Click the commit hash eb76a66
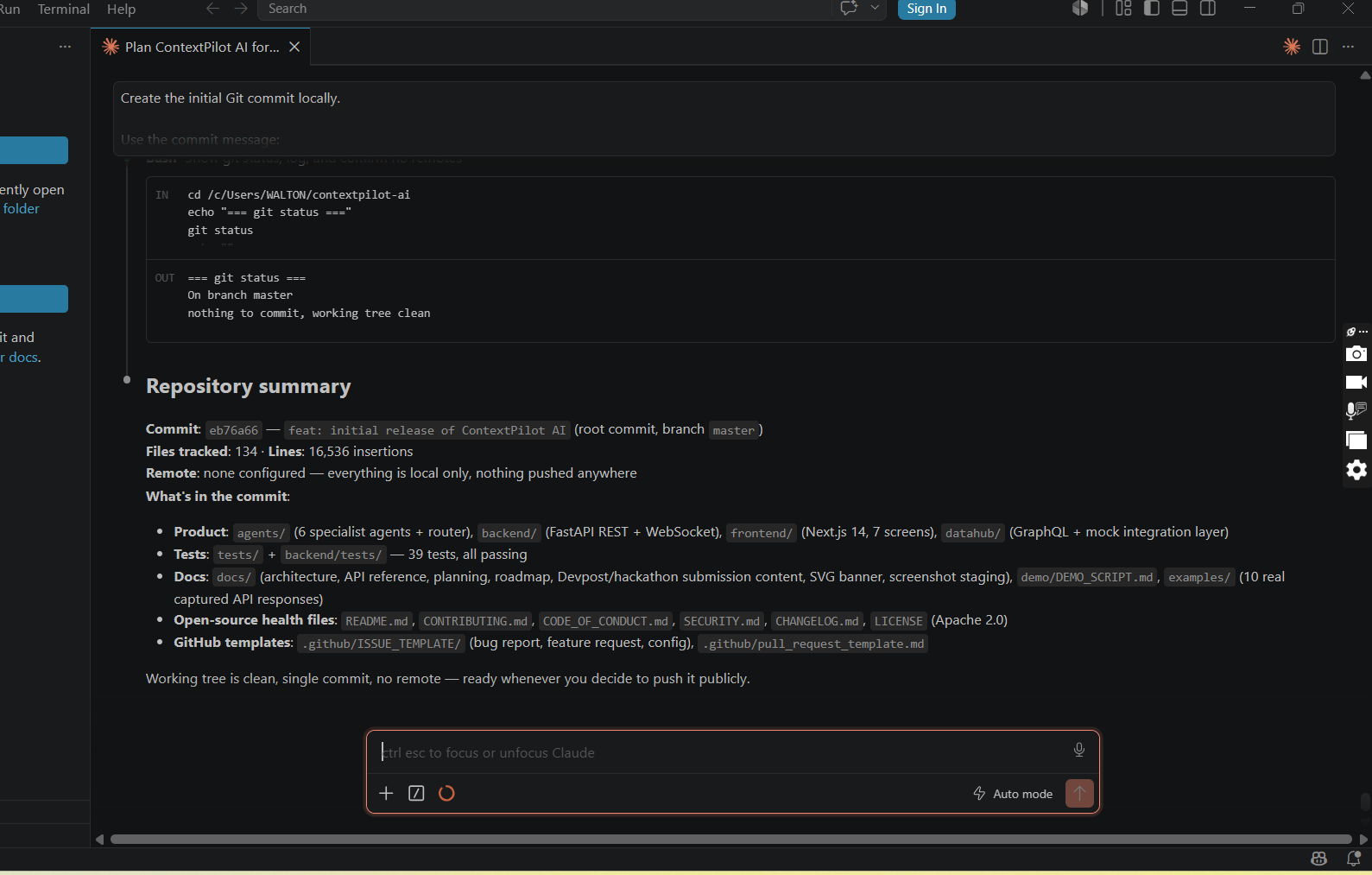Image resolution: width=1372 pixels, height=875 pixels. click(234, 430)
